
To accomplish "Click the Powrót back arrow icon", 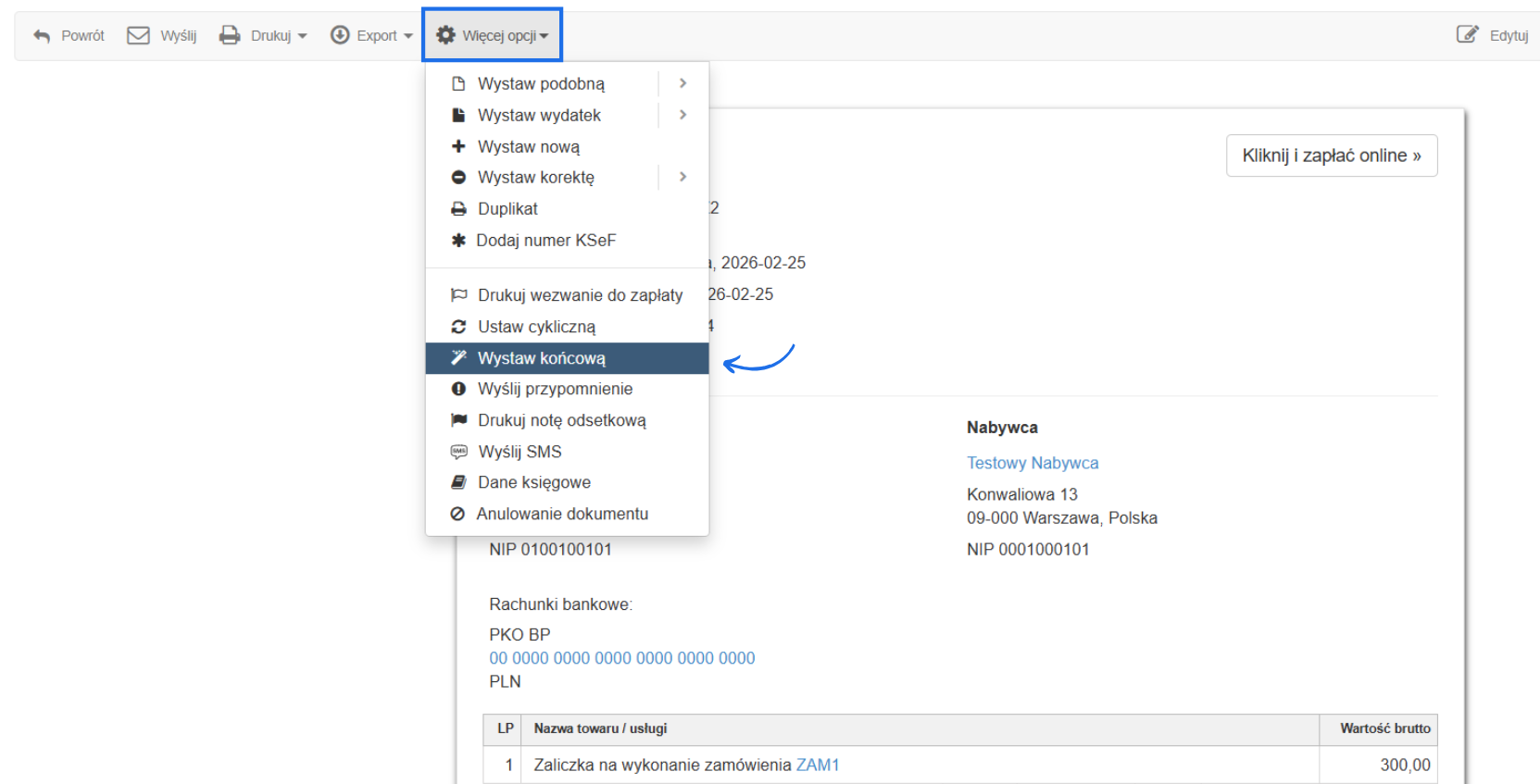I will pos(42,36).
